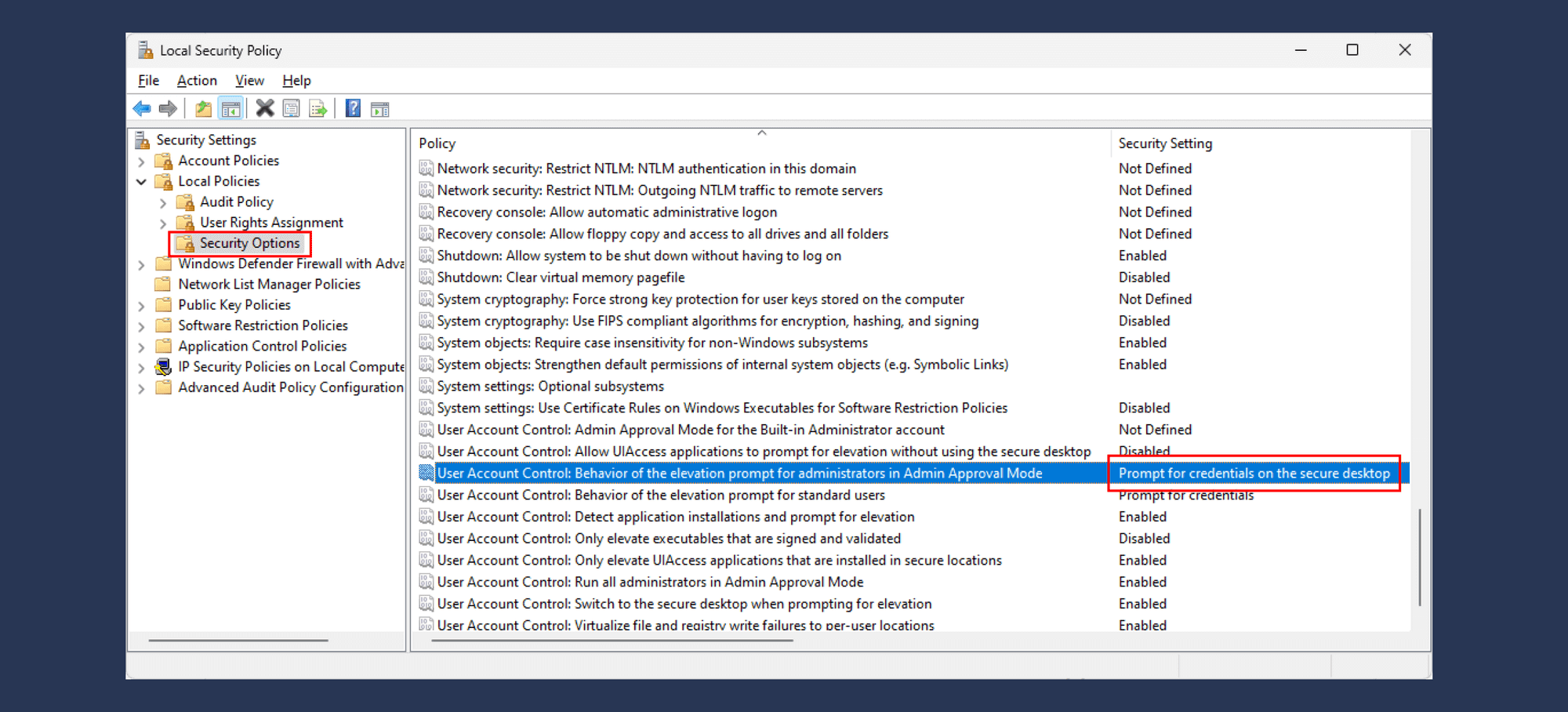Select 'System cryptography: Use FIPS compliant algorithms' policy
The width and height of the screenshot is (1568, 712).
708,321
